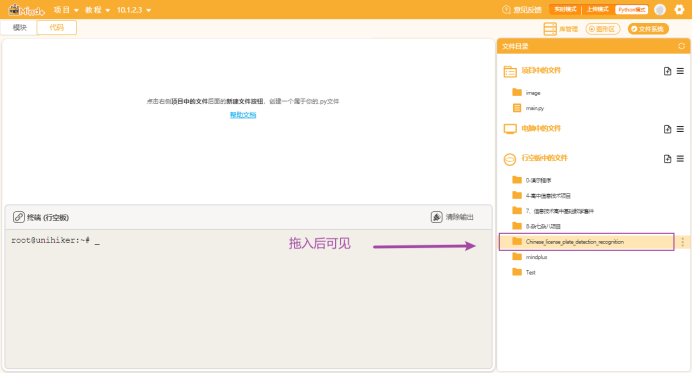Collapse the 行空板中的文件 section
The image size is (692, 373).
pyautogui.click(x=544, y=158)
